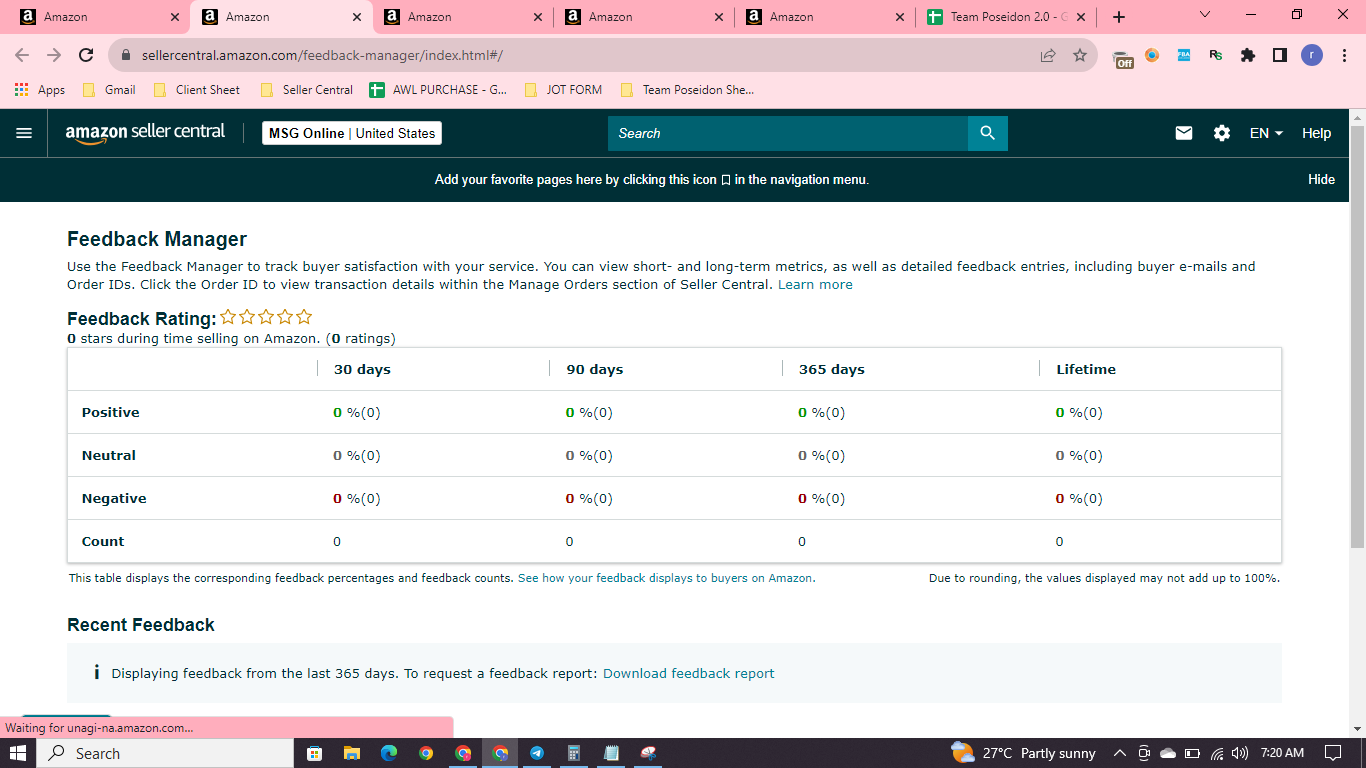This screenshot has width=1366, height=768.
Task: Open Microsoft Edge from the taskbar
Action: [389, 753]
